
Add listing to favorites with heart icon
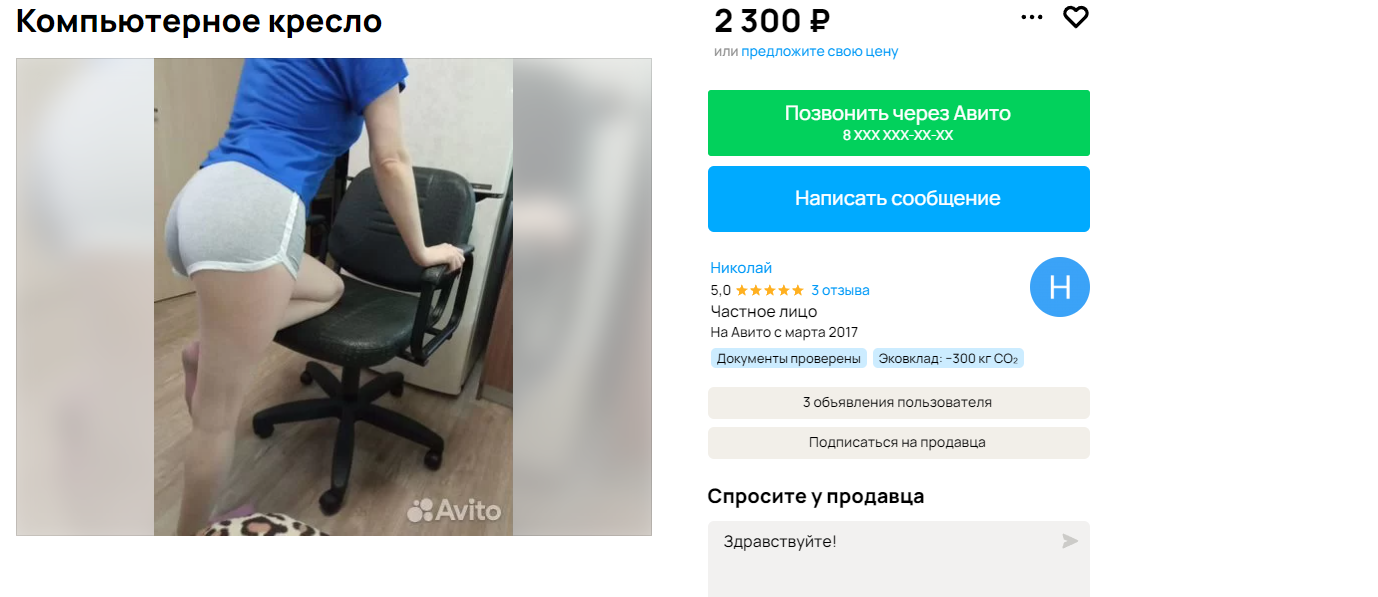(x=1075, y=17)
